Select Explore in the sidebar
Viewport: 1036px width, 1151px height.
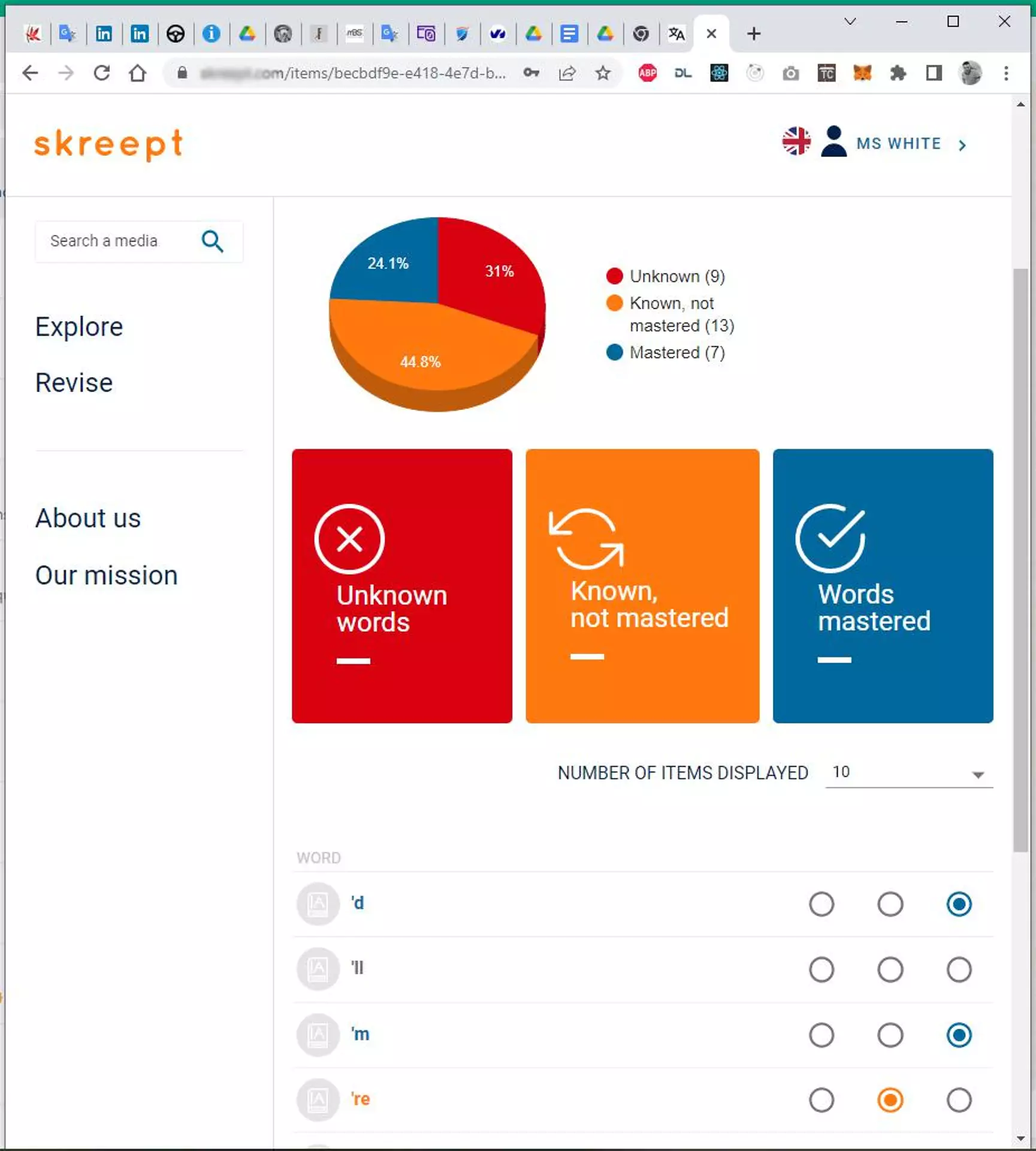tap(78, 327)
